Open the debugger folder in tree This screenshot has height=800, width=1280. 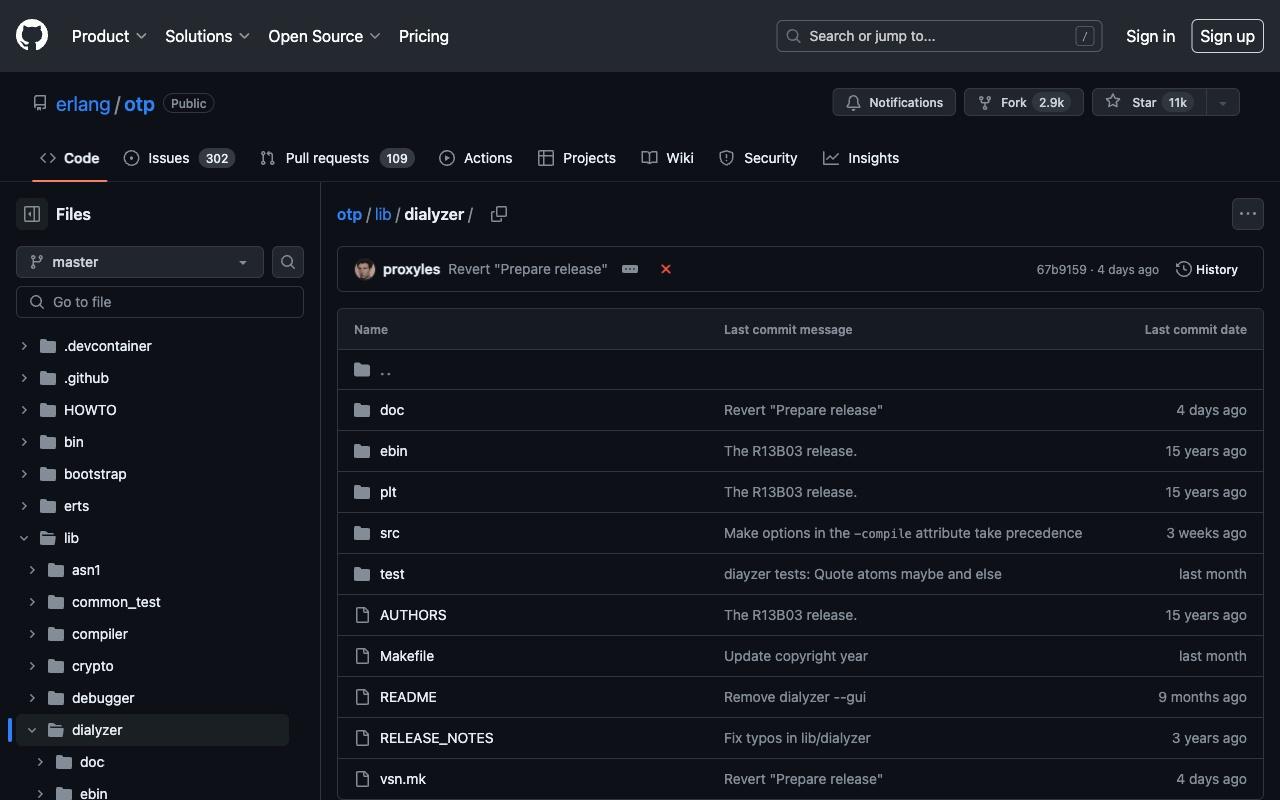[103, 698]
